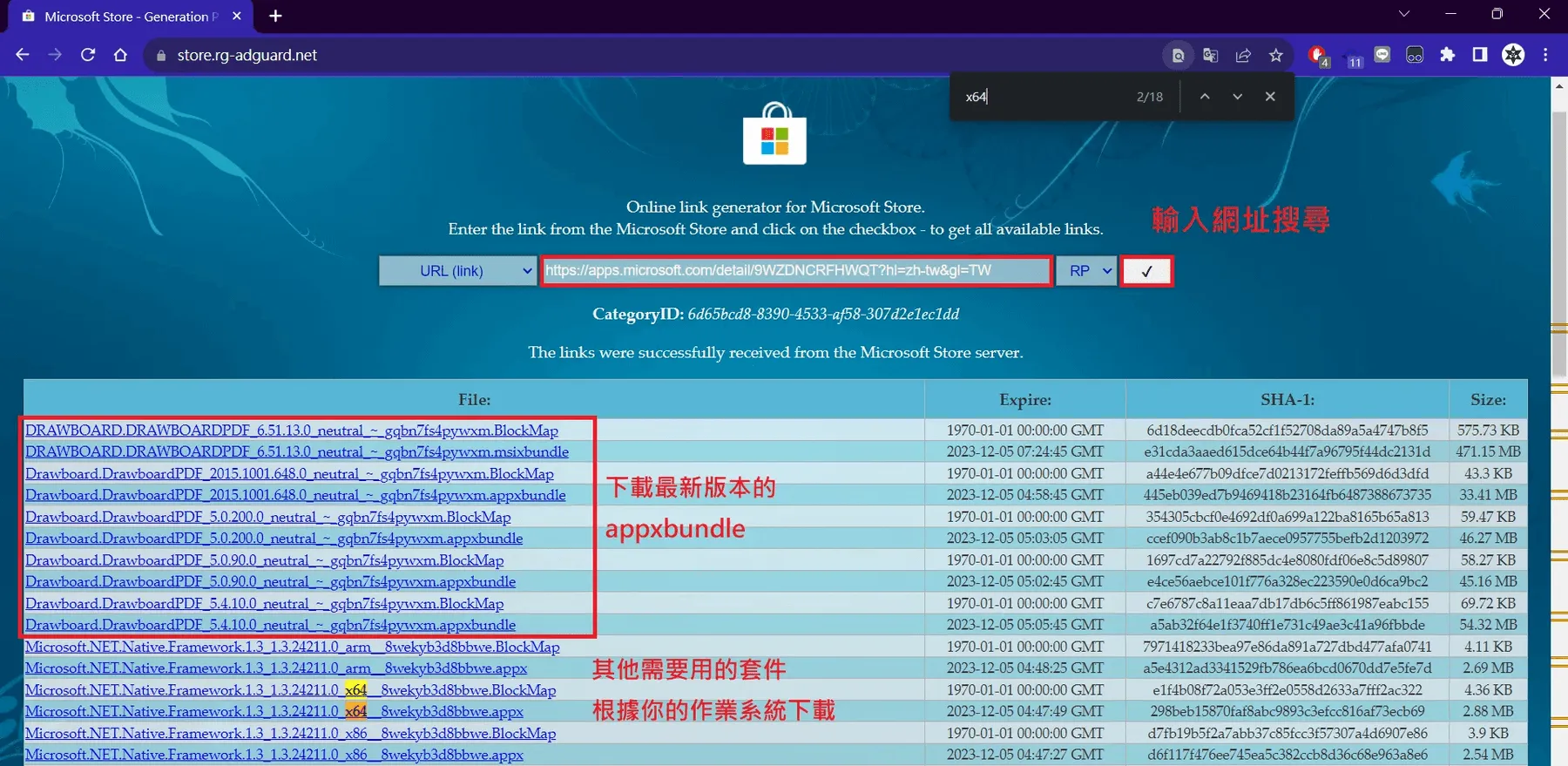Click the SHA-1 hash starting with 298beb15870
Image resolution: width=1568 pixels, height=766 pixels.
tap(1288, 711)
